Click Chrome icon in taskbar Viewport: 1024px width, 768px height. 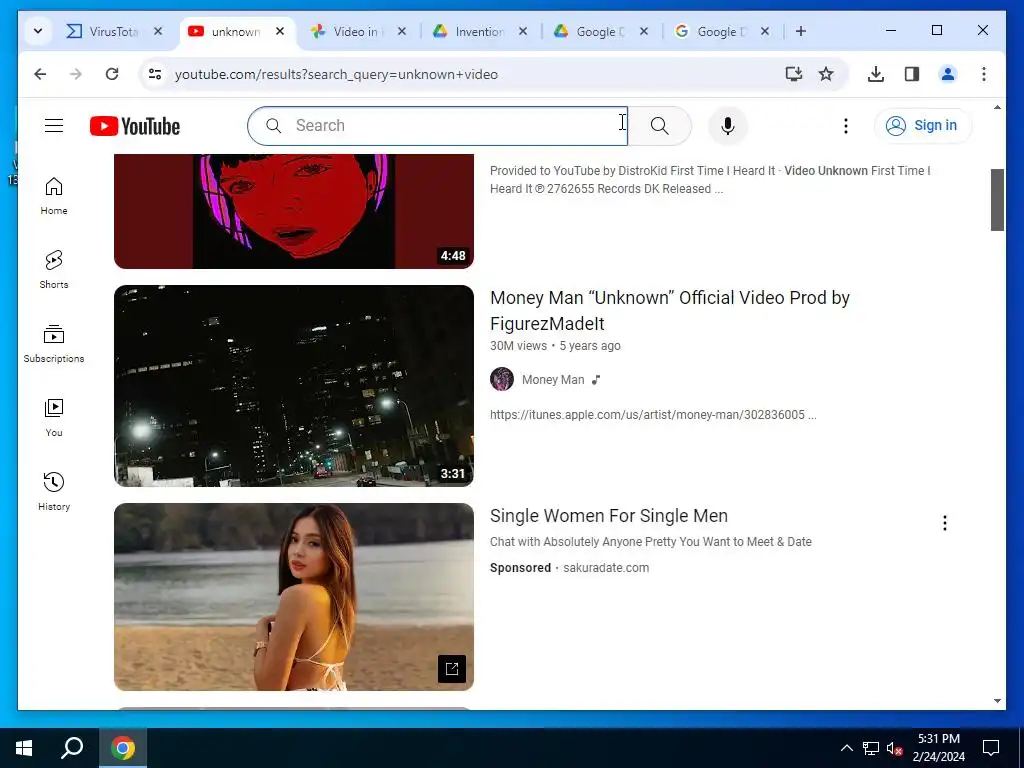click(123, 748)
